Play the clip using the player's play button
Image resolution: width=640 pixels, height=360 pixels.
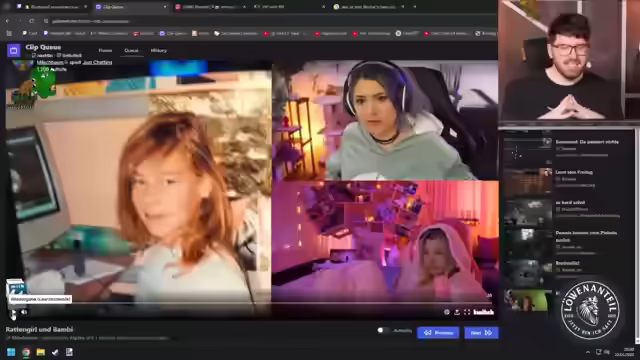pos(13,313)
